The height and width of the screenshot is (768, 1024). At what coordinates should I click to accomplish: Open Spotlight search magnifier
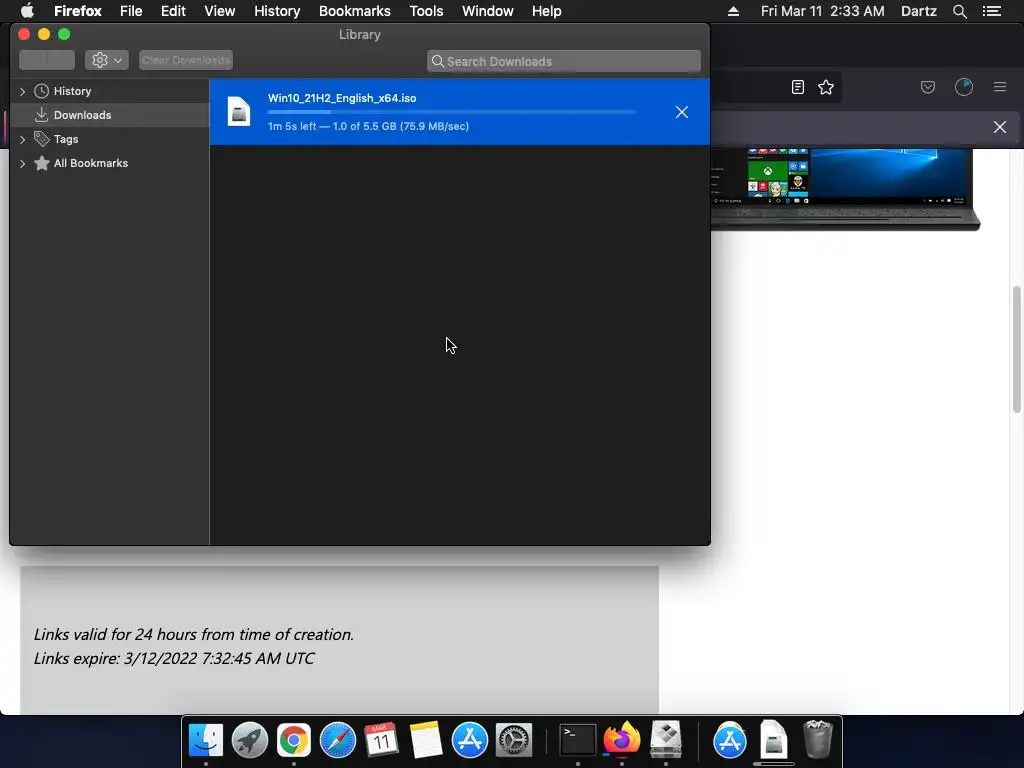[959, 11]
